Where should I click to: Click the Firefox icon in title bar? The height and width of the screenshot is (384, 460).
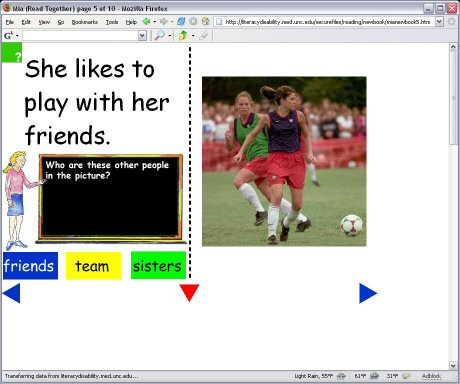tap(6, 7)
